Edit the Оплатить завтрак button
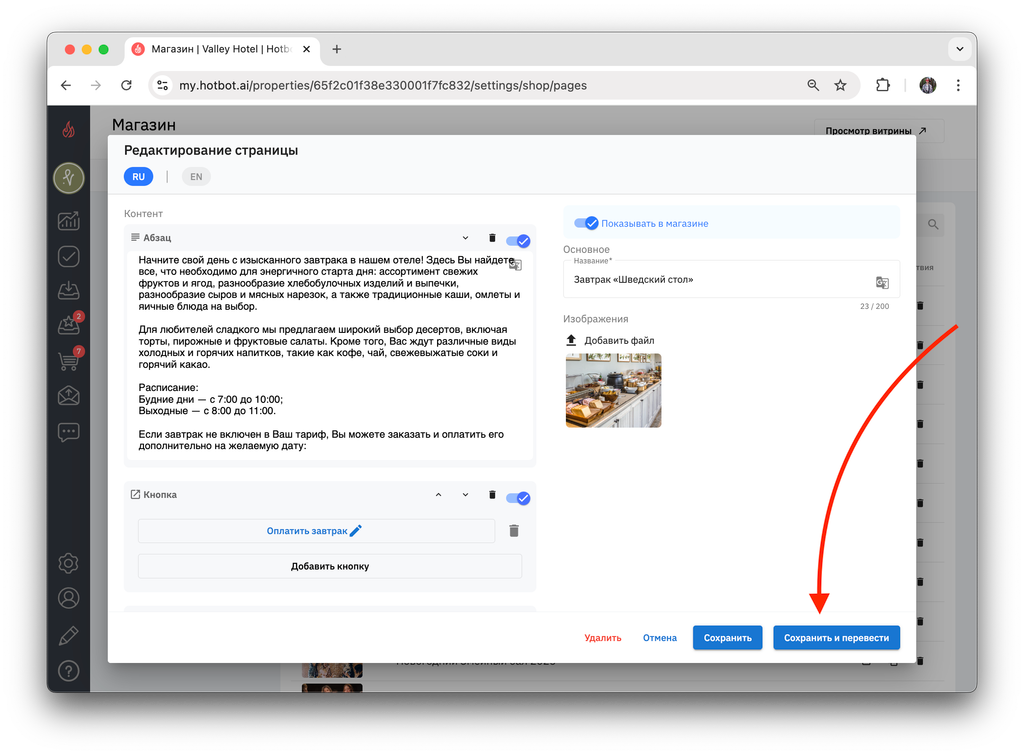1024x755 pixels. (315, 531)
